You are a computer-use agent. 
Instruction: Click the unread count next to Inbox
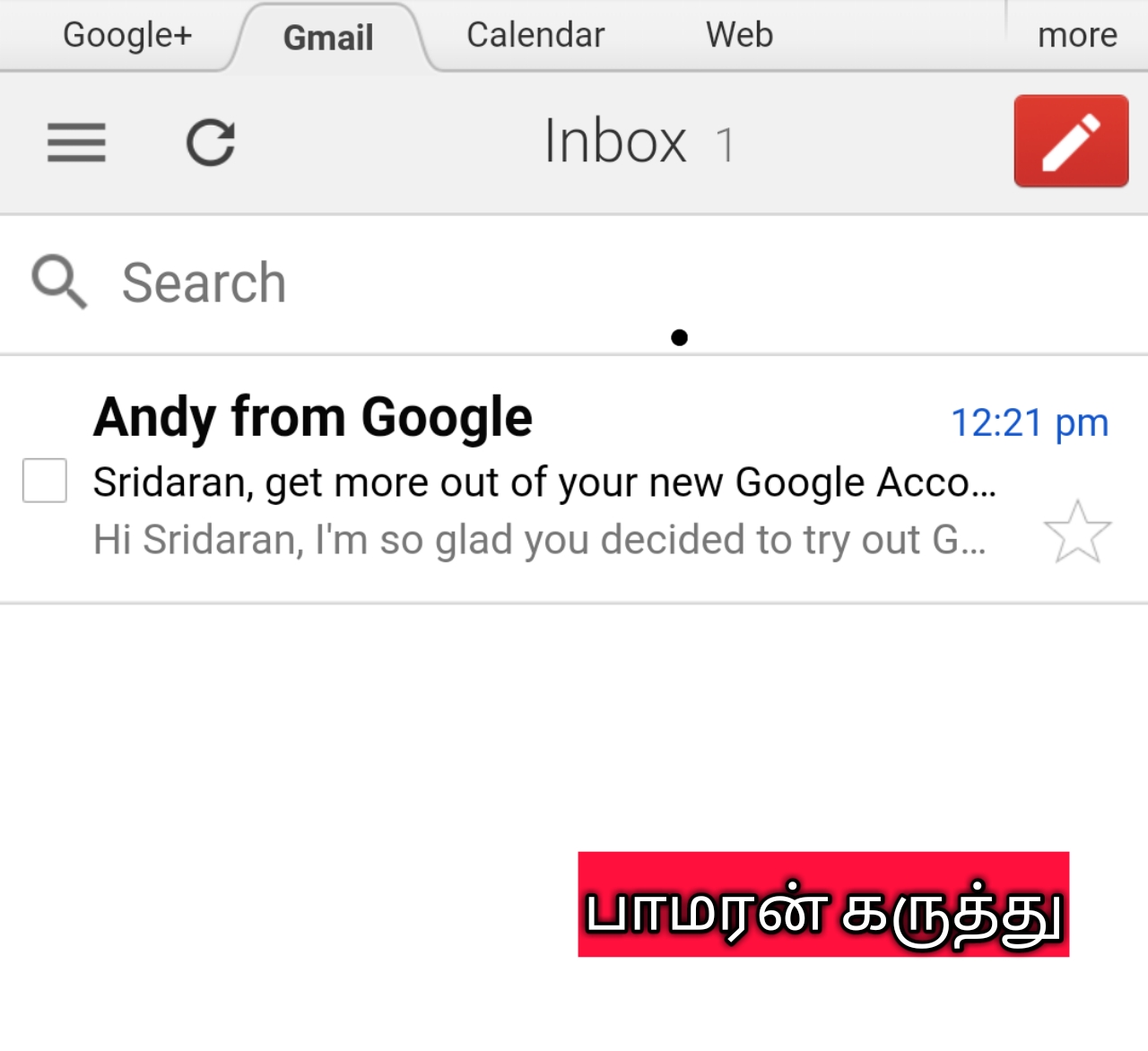725,144
